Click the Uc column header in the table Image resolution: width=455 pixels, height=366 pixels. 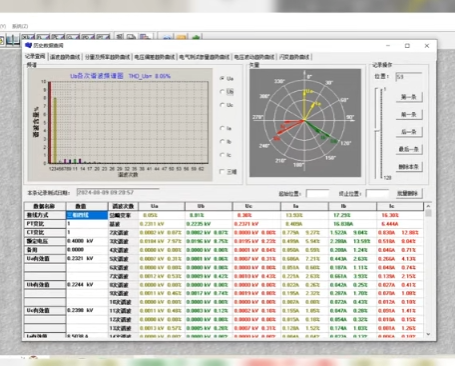click(x=256, y=206)
